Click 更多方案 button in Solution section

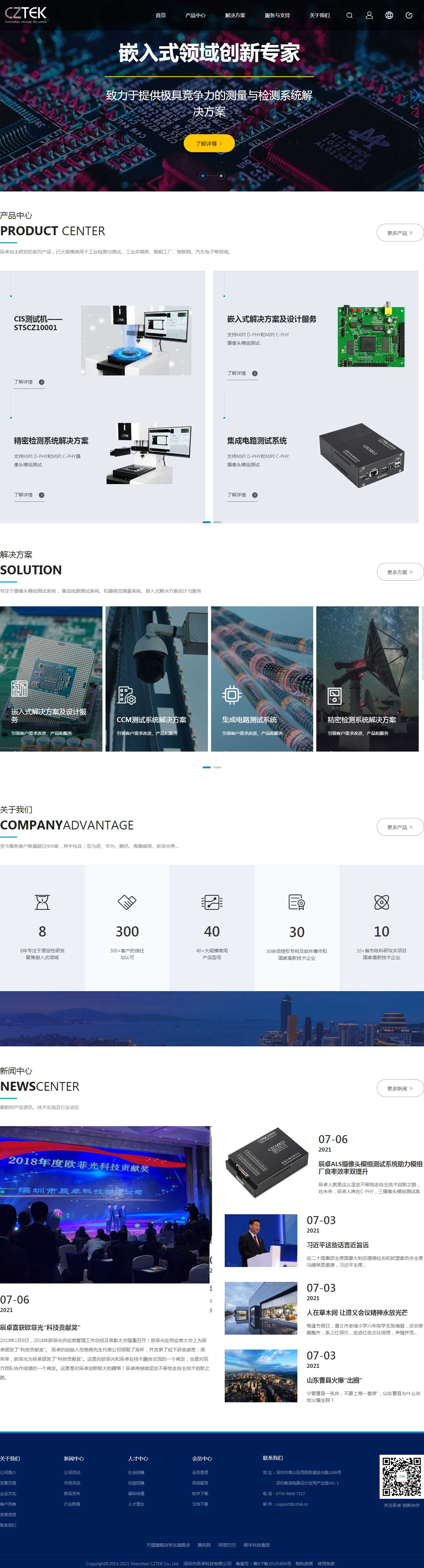[400, 572]
